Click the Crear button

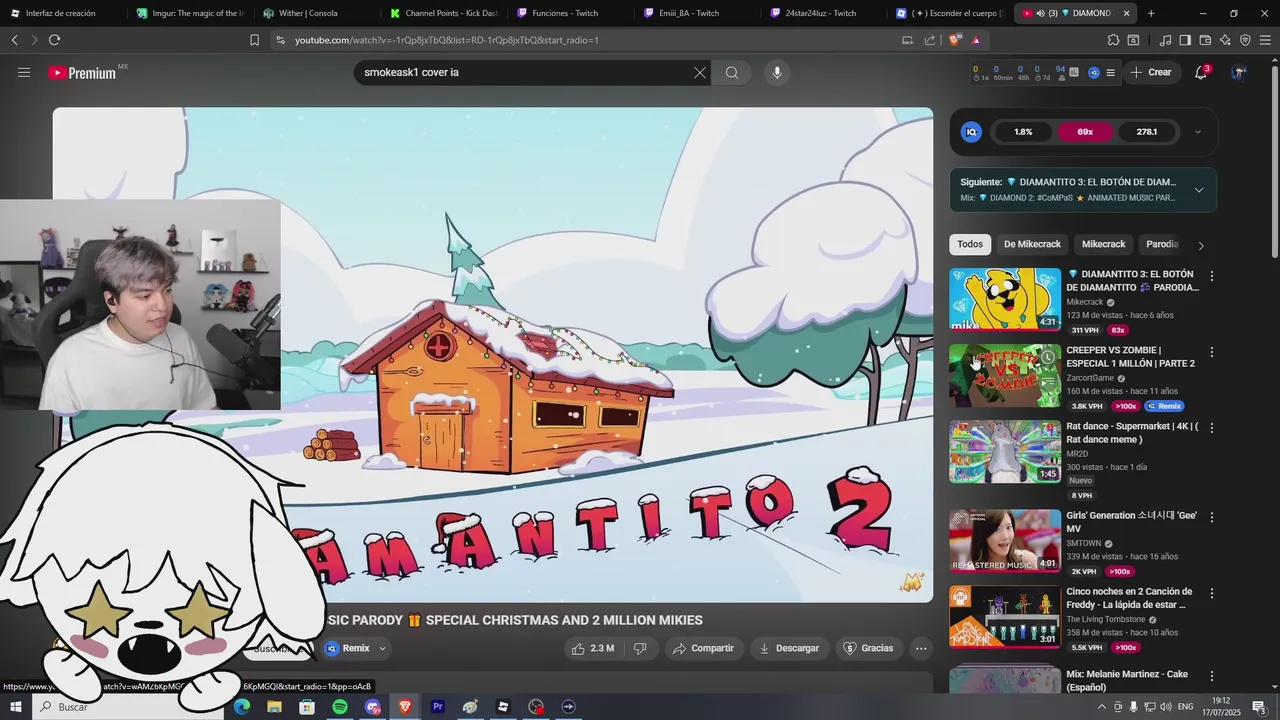pos(1151,72)
